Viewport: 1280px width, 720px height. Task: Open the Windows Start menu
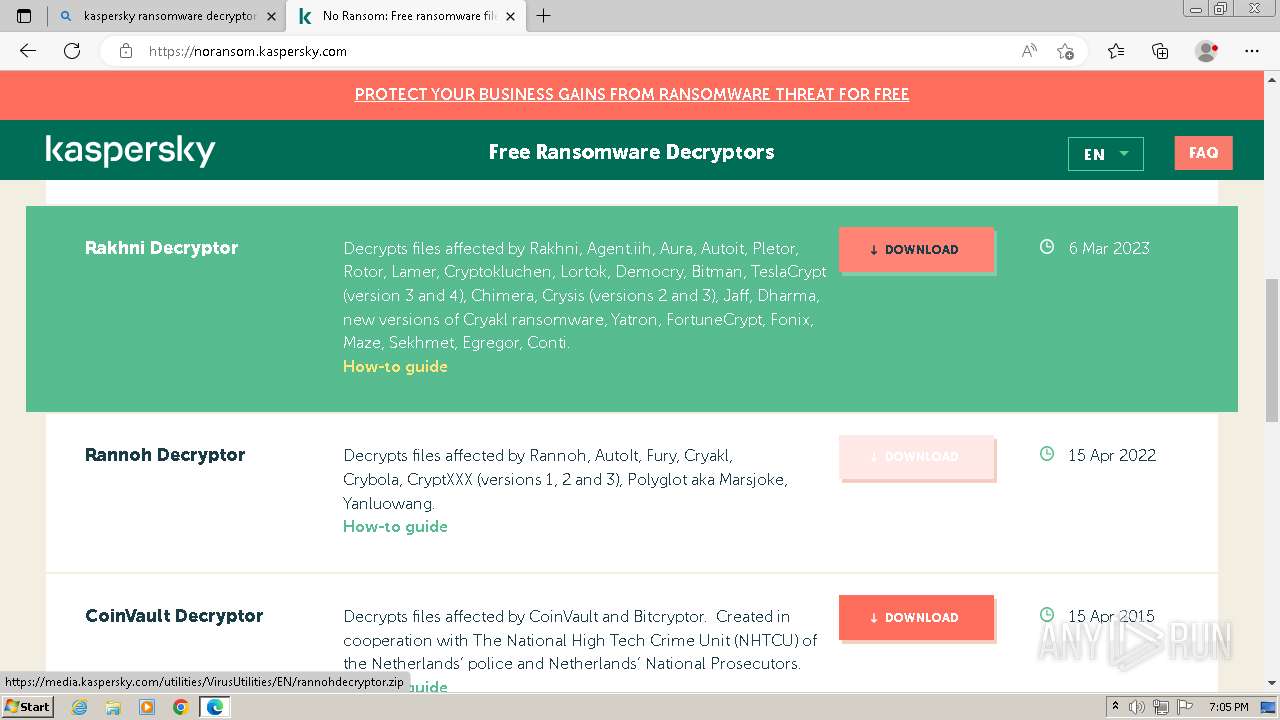click(28, 706)
